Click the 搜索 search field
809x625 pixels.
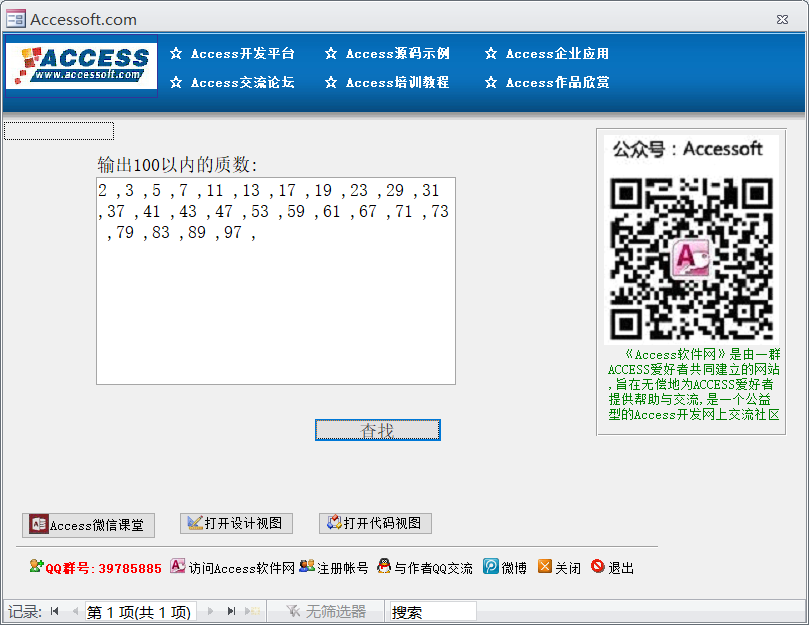click(x=433, y=612)
